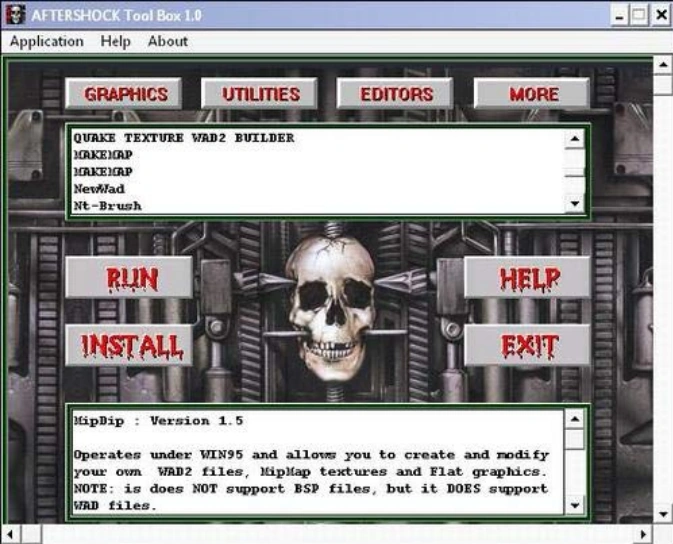Maximize the AFTERSHOCK Tool Box window
Image resolution: width=673 pixels, height=544 pixels.
tap(639, 16)
